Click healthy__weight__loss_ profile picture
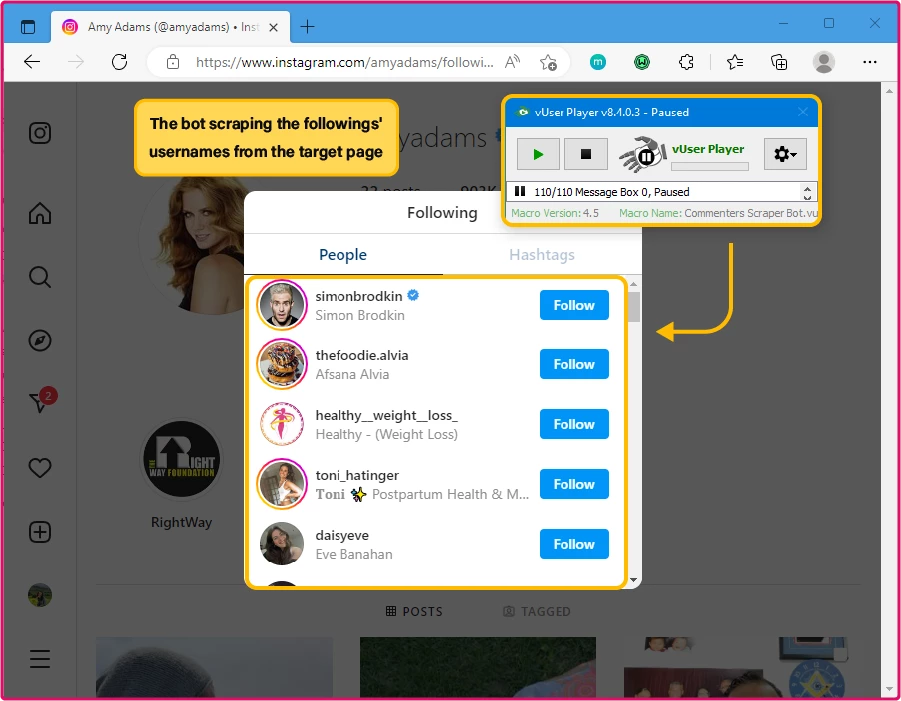Viewport: 901px width, 701px height. coord(282,424)
